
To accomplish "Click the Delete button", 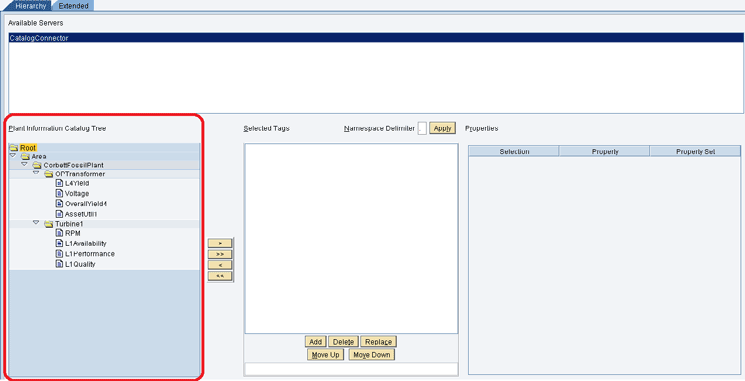I will (343, 342).
